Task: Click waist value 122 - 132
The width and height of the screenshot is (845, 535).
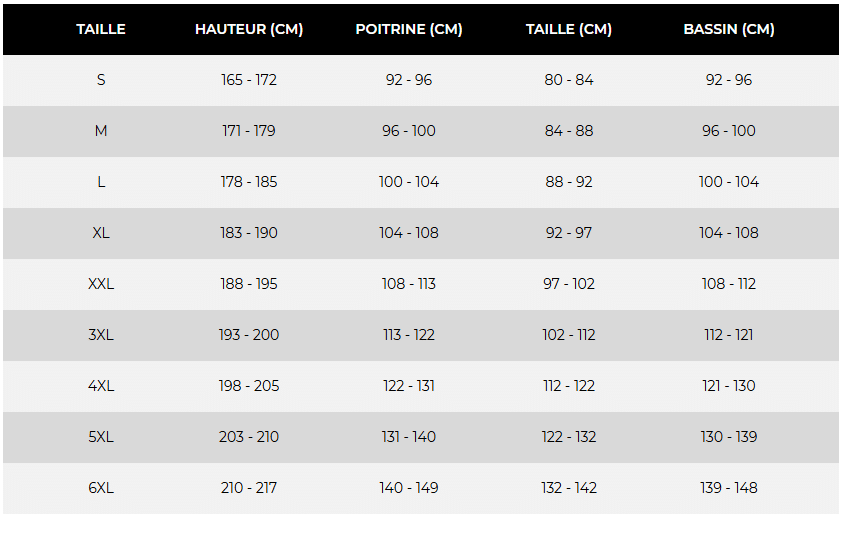Action: click(569, 437)
